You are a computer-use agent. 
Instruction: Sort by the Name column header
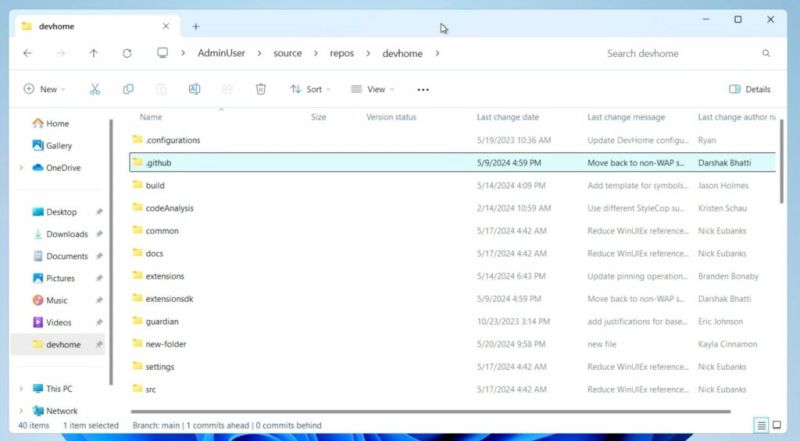[151, 117]
